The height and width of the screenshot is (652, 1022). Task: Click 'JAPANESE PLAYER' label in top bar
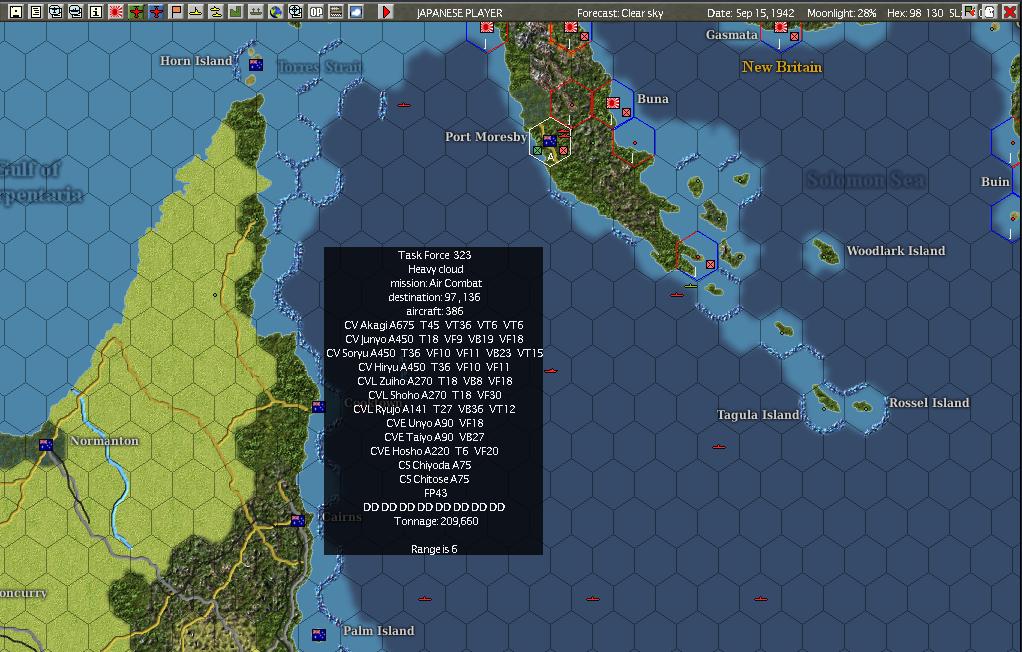[x=460, y=12]
